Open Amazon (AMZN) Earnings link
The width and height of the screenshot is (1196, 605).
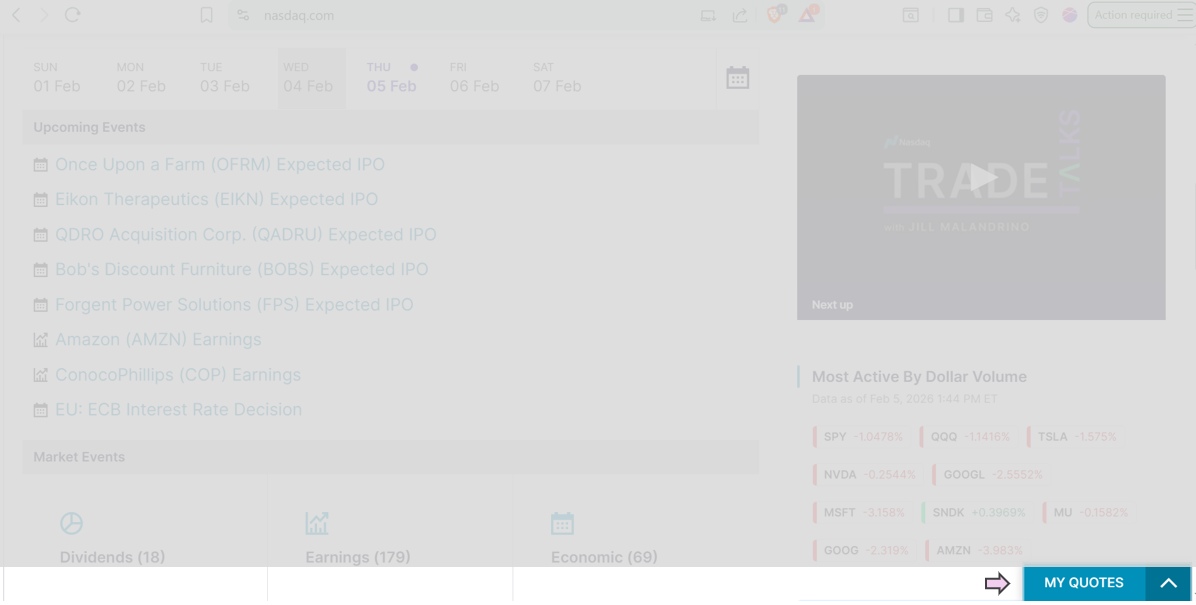158,340
